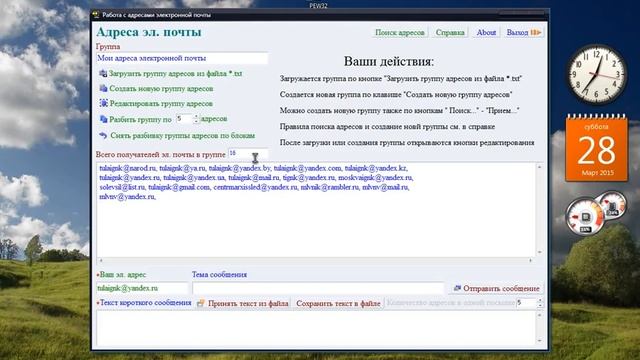Click 'Снять разбивку группы адресов по блокам'
This screenshot has width=640, height=360.
(182, 136)
